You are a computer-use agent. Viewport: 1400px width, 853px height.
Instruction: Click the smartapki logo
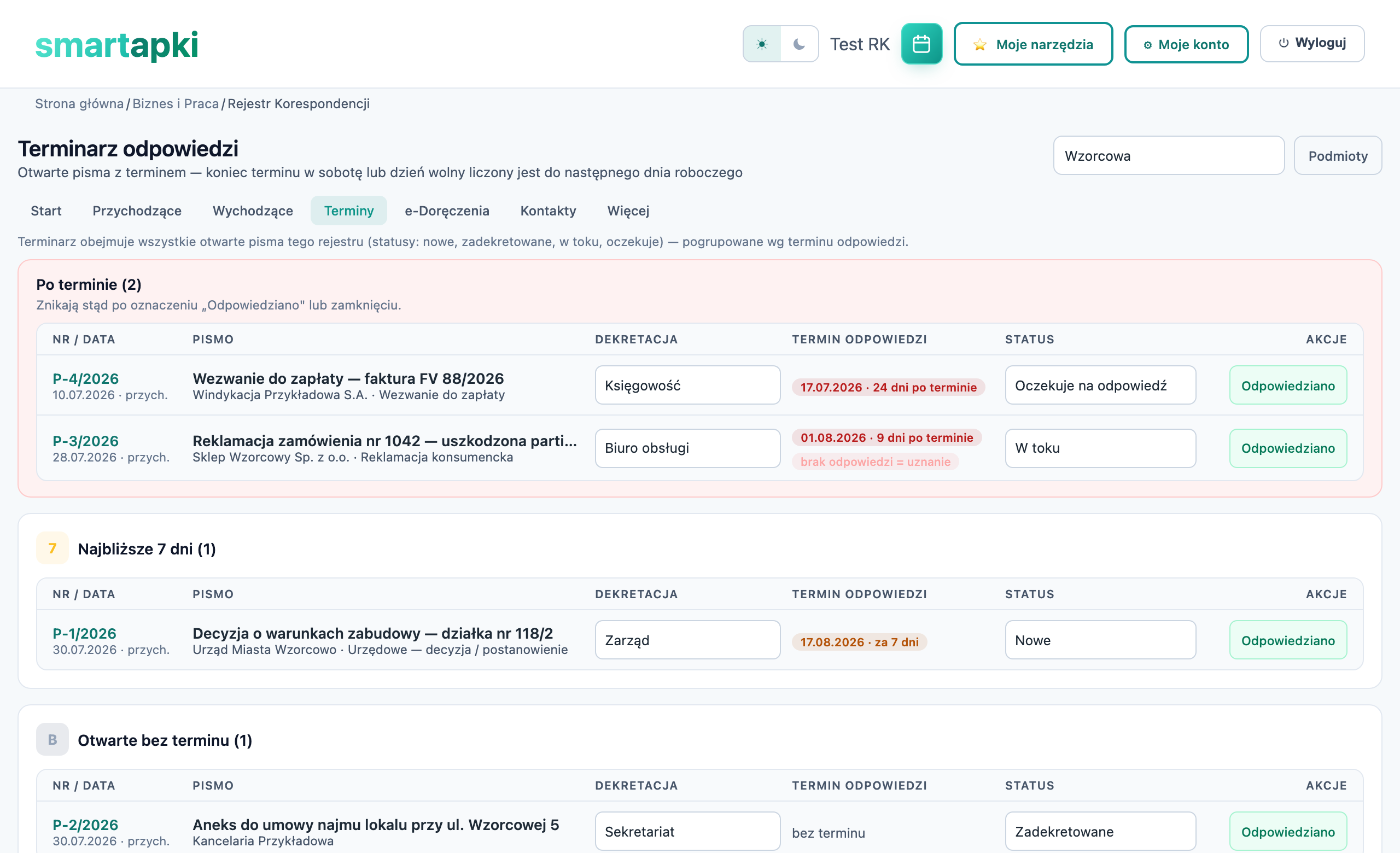click(116, 45)
